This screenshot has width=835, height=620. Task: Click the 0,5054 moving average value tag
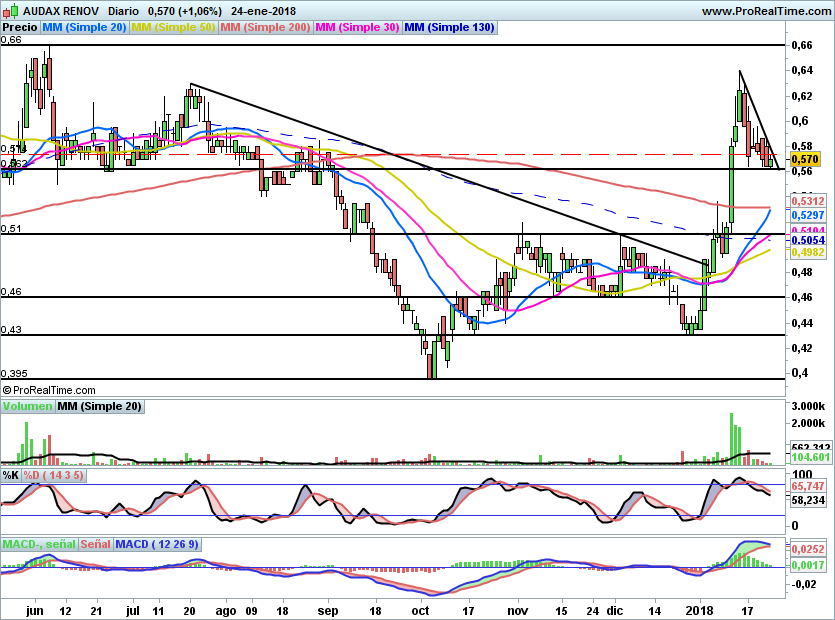(808, 240)
